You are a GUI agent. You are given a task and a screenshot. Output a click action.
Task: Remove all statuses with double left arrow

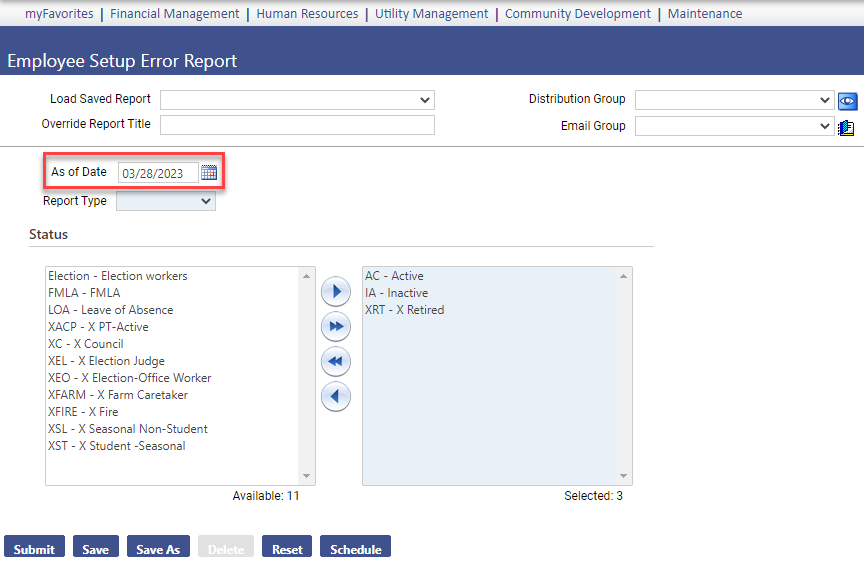[335, 361]
